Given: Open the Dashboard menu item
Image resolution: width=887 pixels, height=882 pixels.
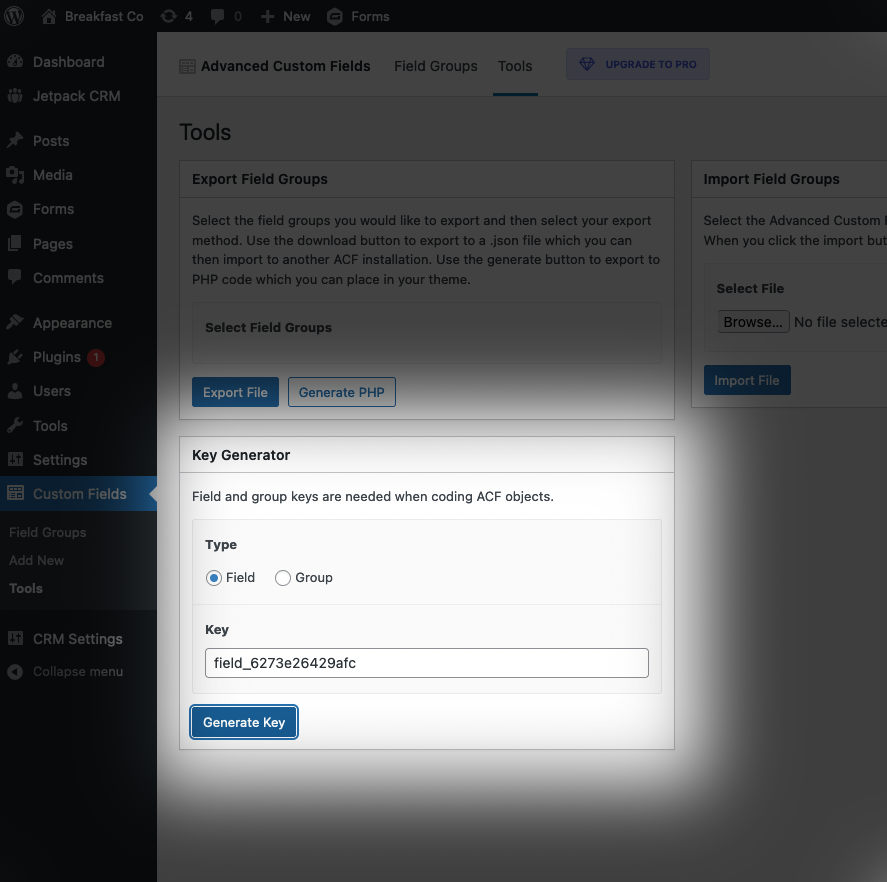Looking at the screenshot, I should 68,62.
